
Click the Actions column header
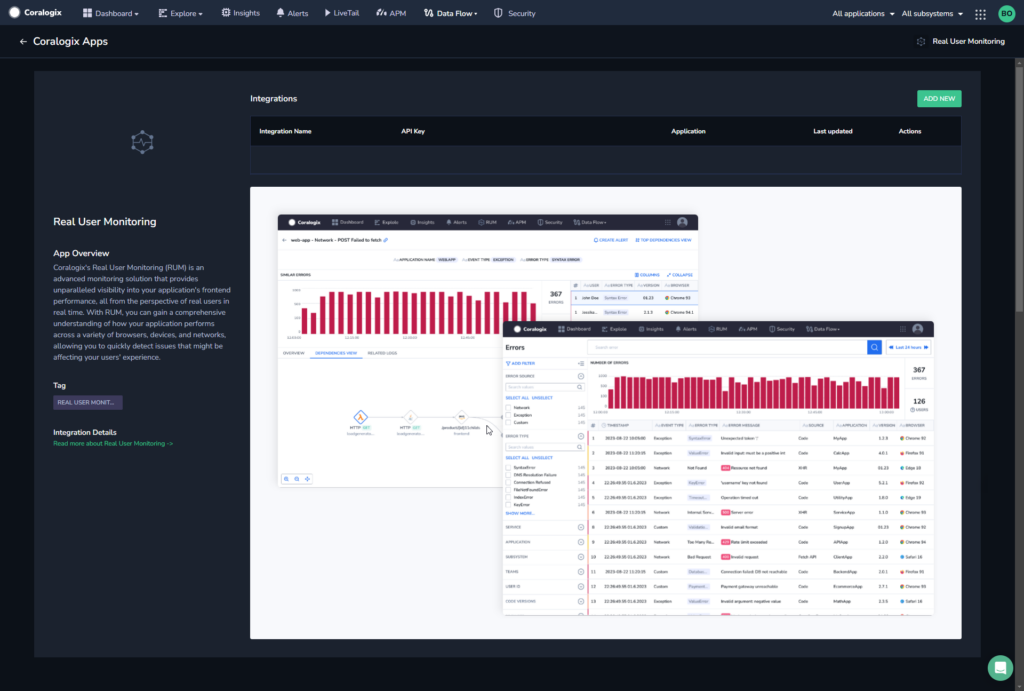pyautogui.click(x=910, y=131)
